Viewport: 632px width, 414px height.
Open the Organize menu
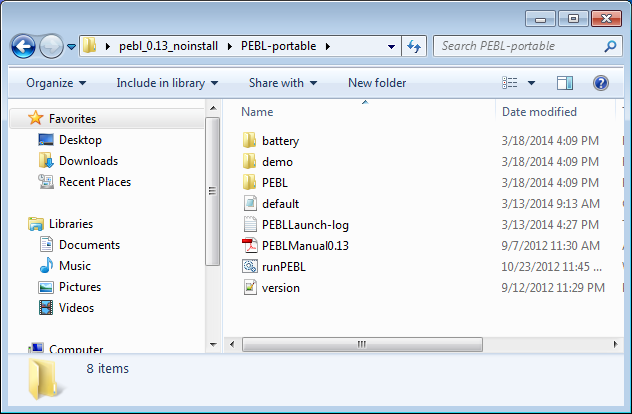tap(56, 83)
